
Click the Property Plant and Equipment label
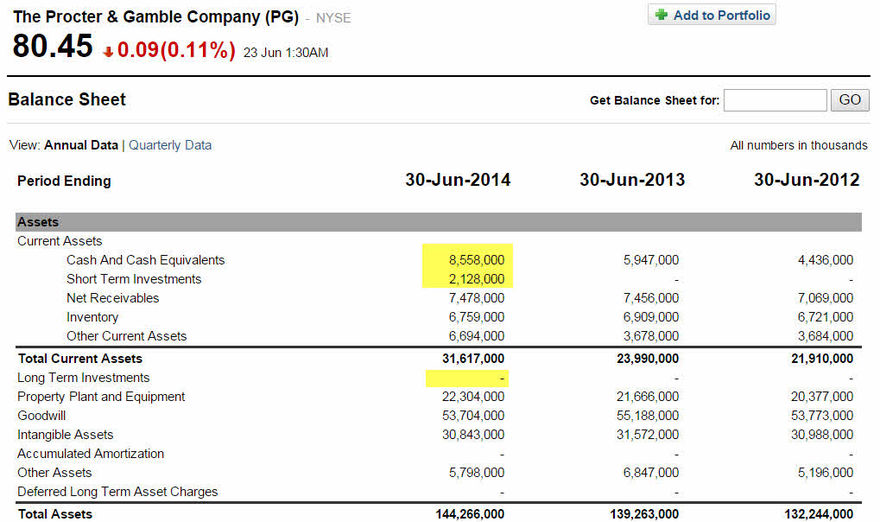[101, 397]
